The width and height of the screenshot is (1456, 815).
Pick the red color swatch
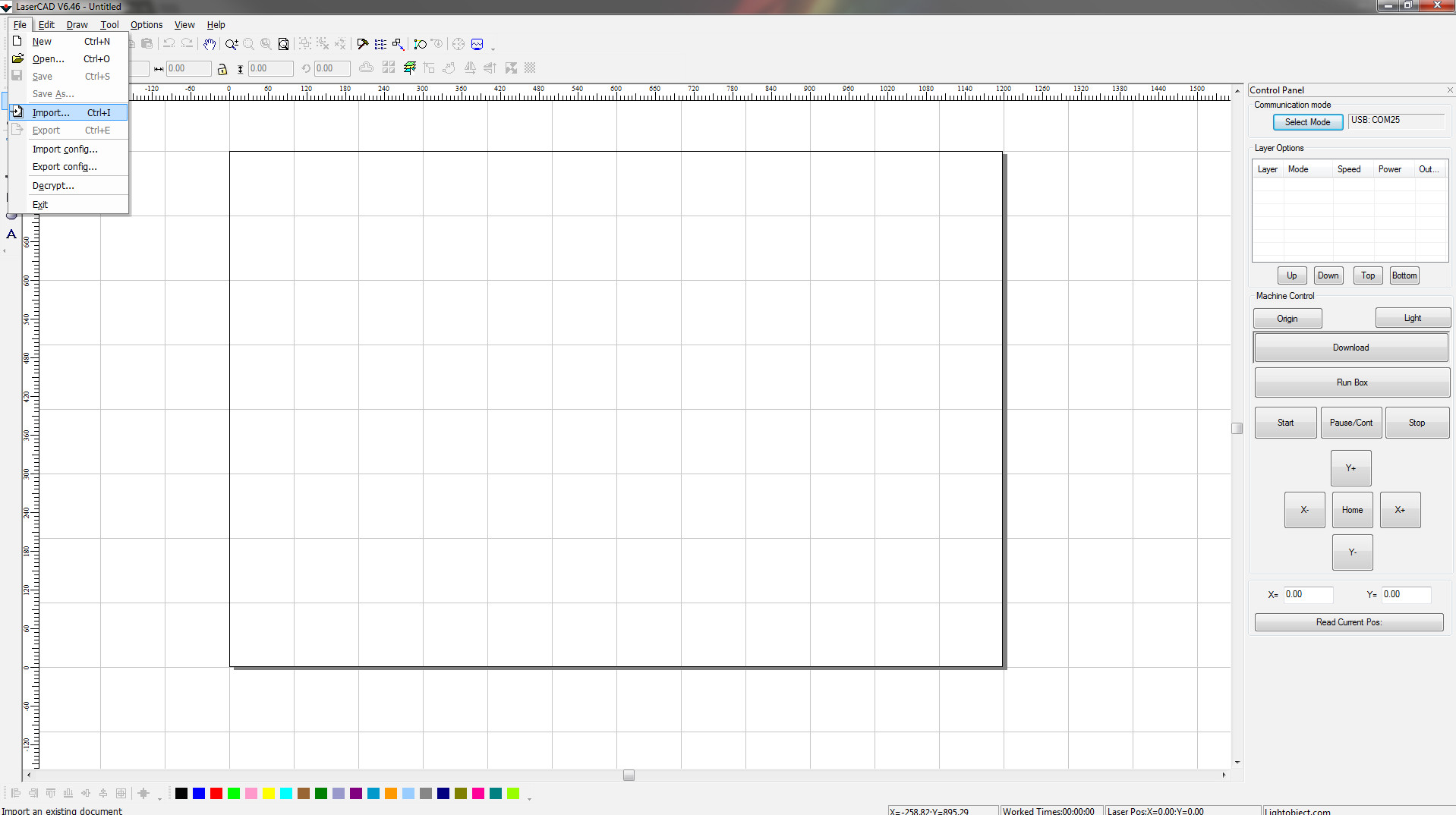point(216,794)
